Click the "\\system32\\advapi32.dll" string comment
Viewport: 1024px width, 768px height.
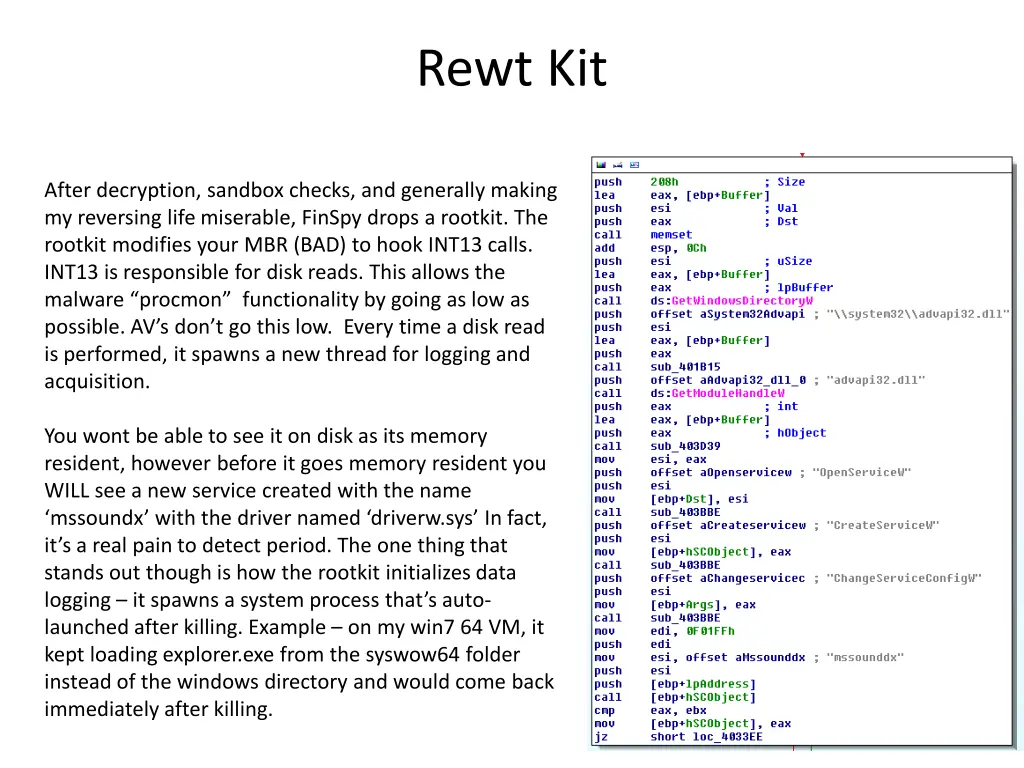[x=918, y=314]
